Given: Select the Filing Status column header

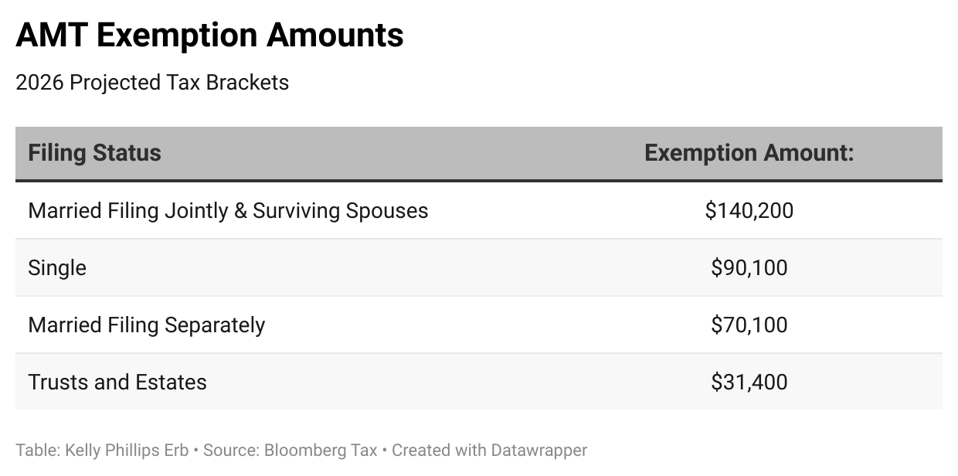Looking at the screenshot, I should (x=94, y=153).
